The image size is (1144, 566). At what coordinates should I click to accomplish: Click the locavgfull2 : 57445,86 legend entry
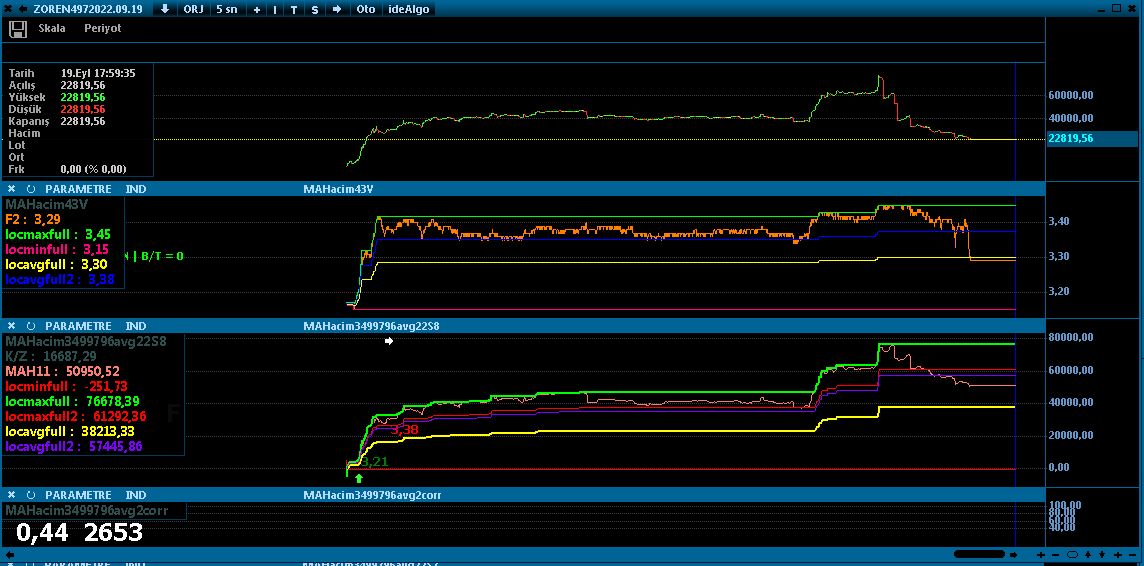click(74, 446)
